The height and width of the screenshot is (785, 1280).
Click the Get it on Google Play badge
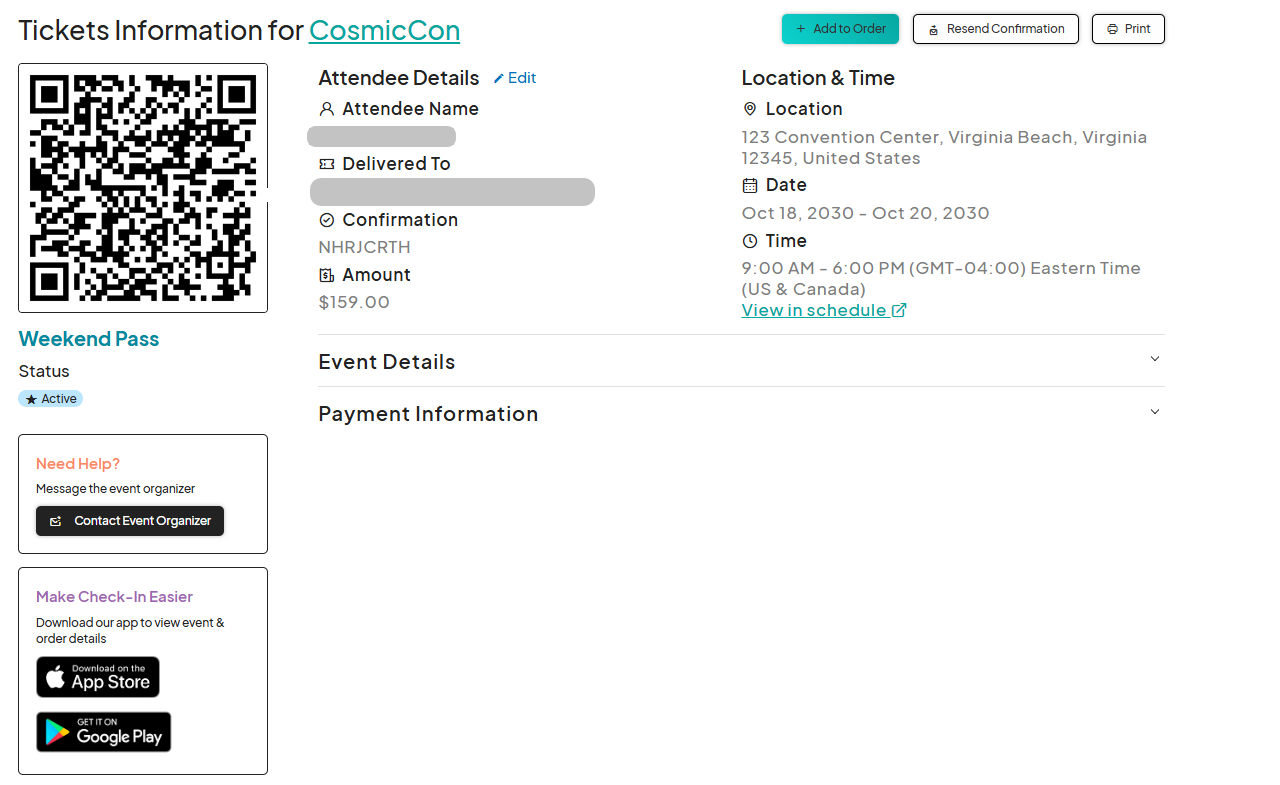[x=103, y=731]
